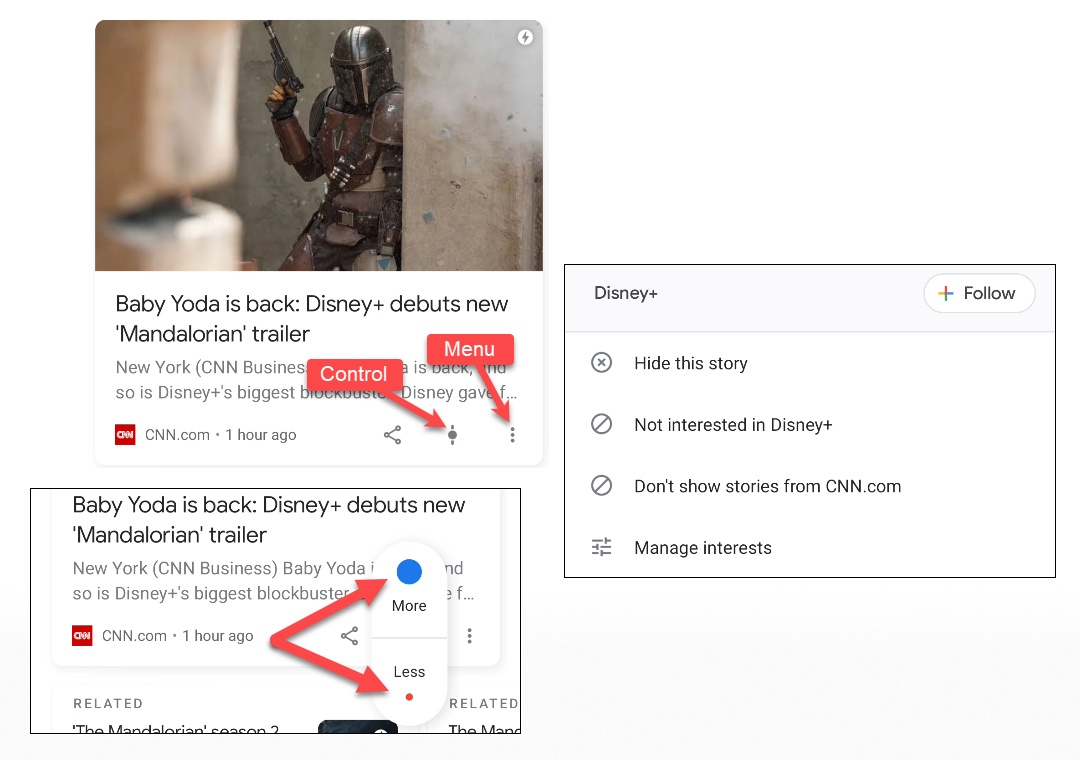Screen dimensions: 1080x760
Task: Click block icon beside Not interested in Disney+
Action: (x=601, y=424)
